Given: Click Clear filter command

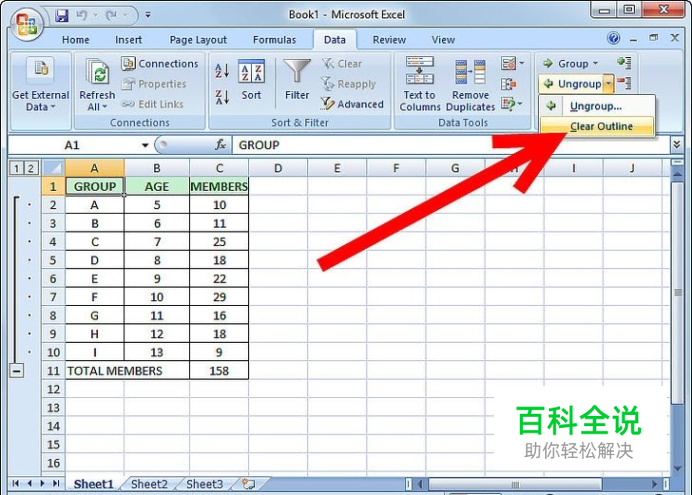Looking at the screenshot, I should pyautogui.click(x=342, y=64).
